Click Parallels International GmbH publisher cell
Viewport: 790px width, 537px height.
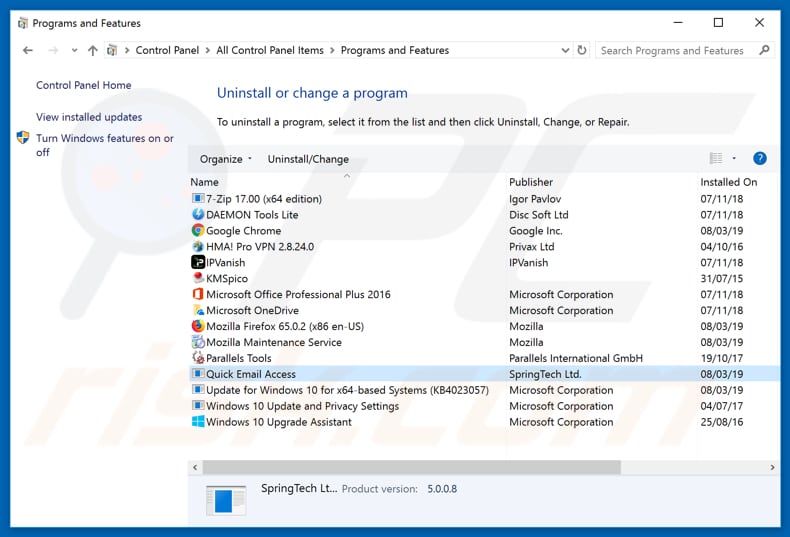pyautogui.click(x=576, y=358)
